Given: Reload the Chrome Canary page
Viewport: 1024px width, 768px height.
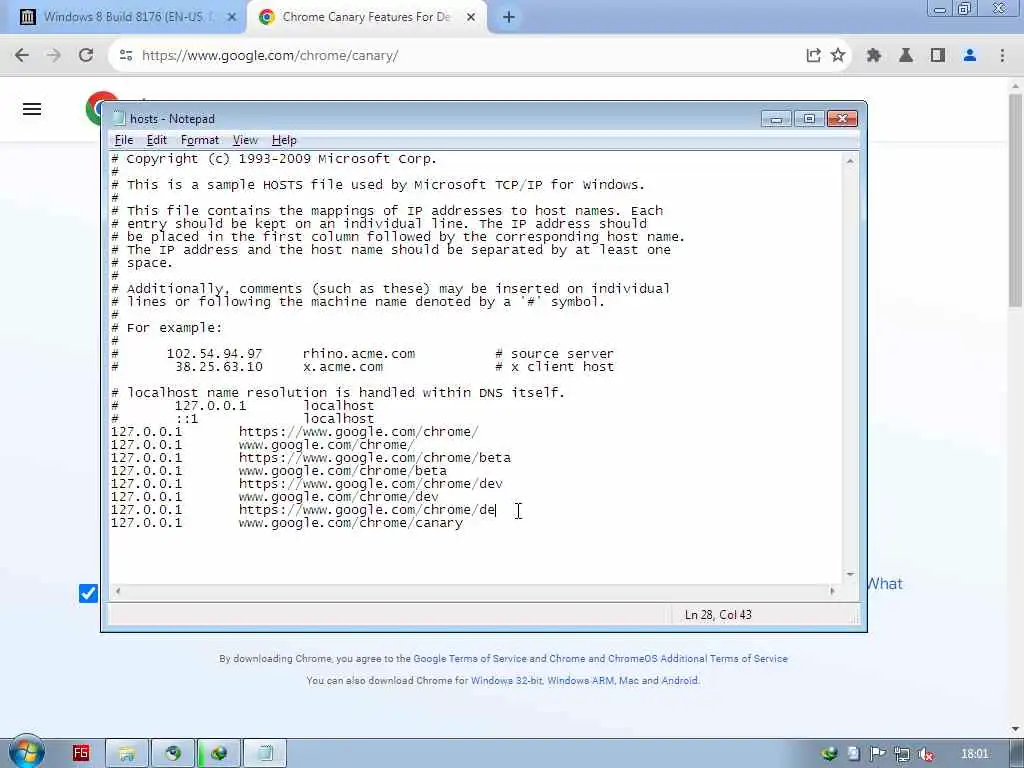Looking at the screenshot, I should tap(86, 56).
